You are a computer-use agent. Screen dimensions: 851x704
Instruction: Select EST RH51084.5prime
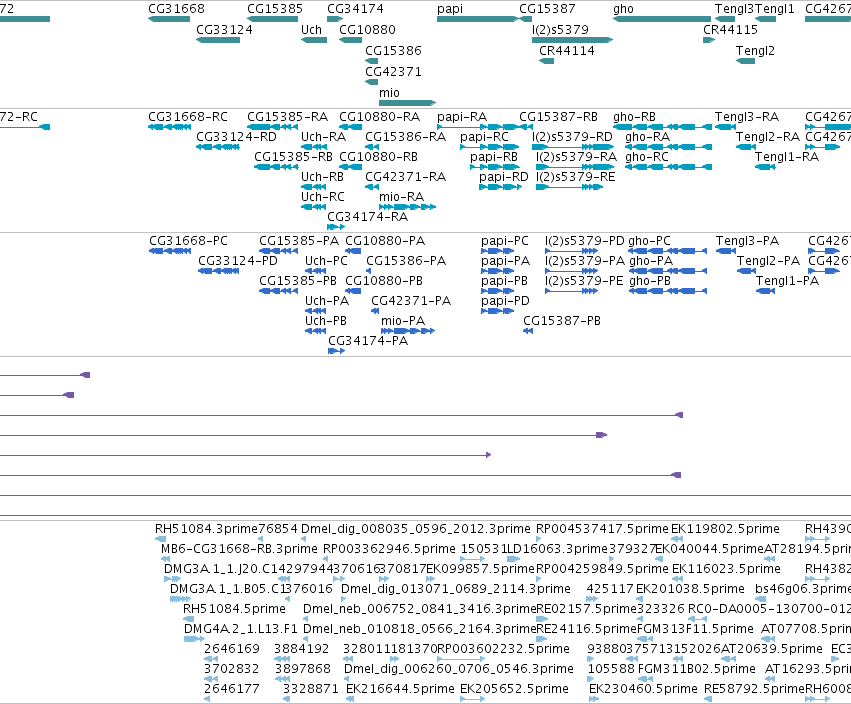tap(234, 609)
